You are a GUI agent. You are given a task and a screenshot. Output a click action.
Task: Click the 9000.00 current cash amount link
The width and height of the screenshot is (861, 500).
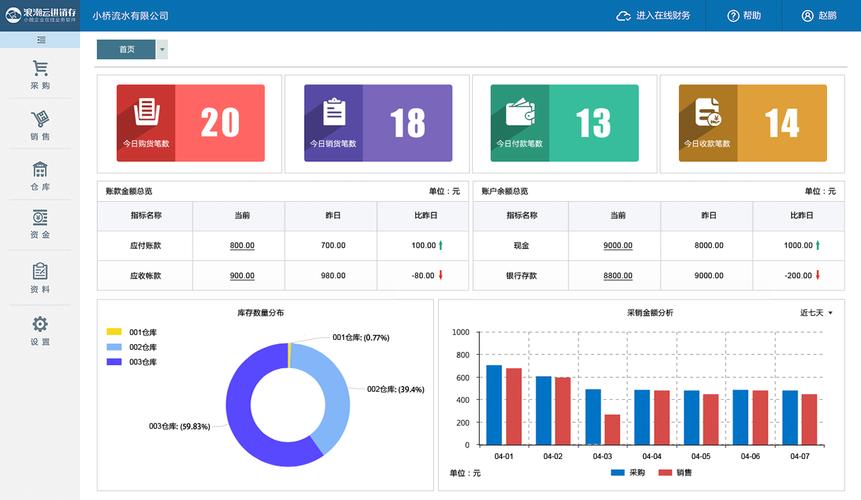pos(618,245)
